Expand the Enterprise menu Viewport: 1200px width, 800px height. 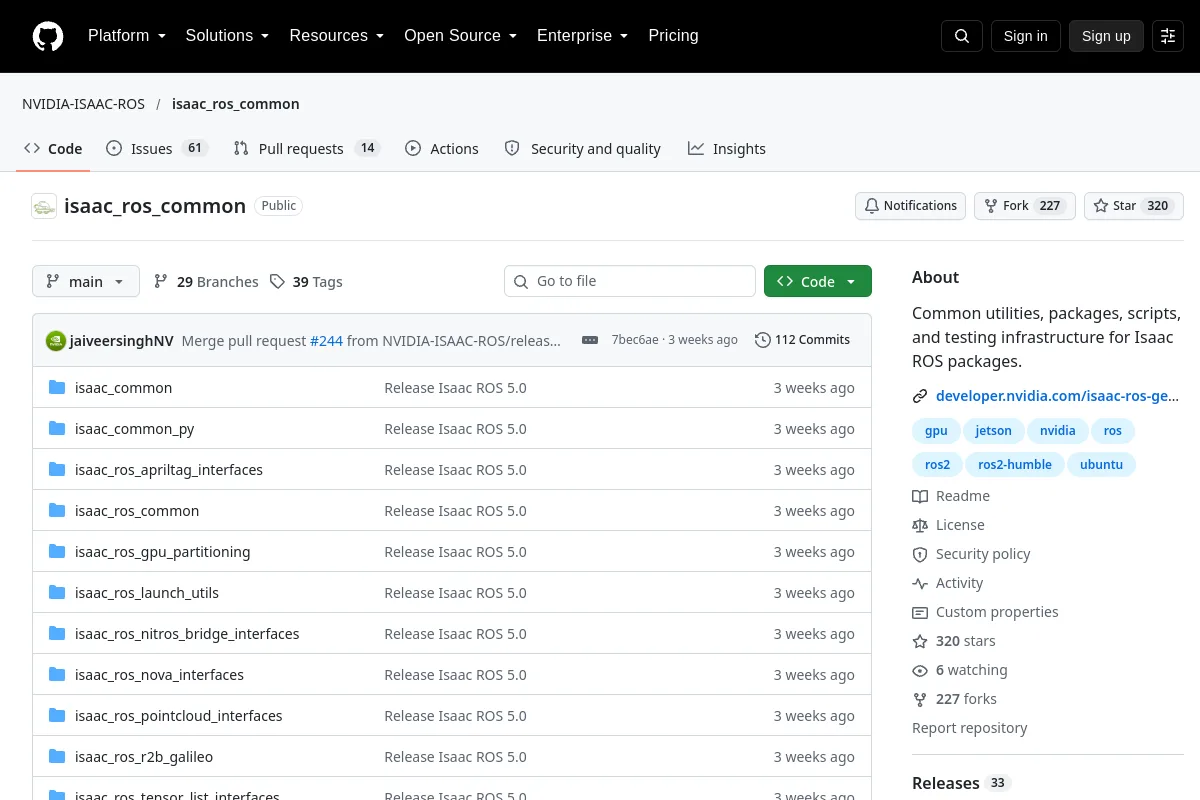click(583, 36)
